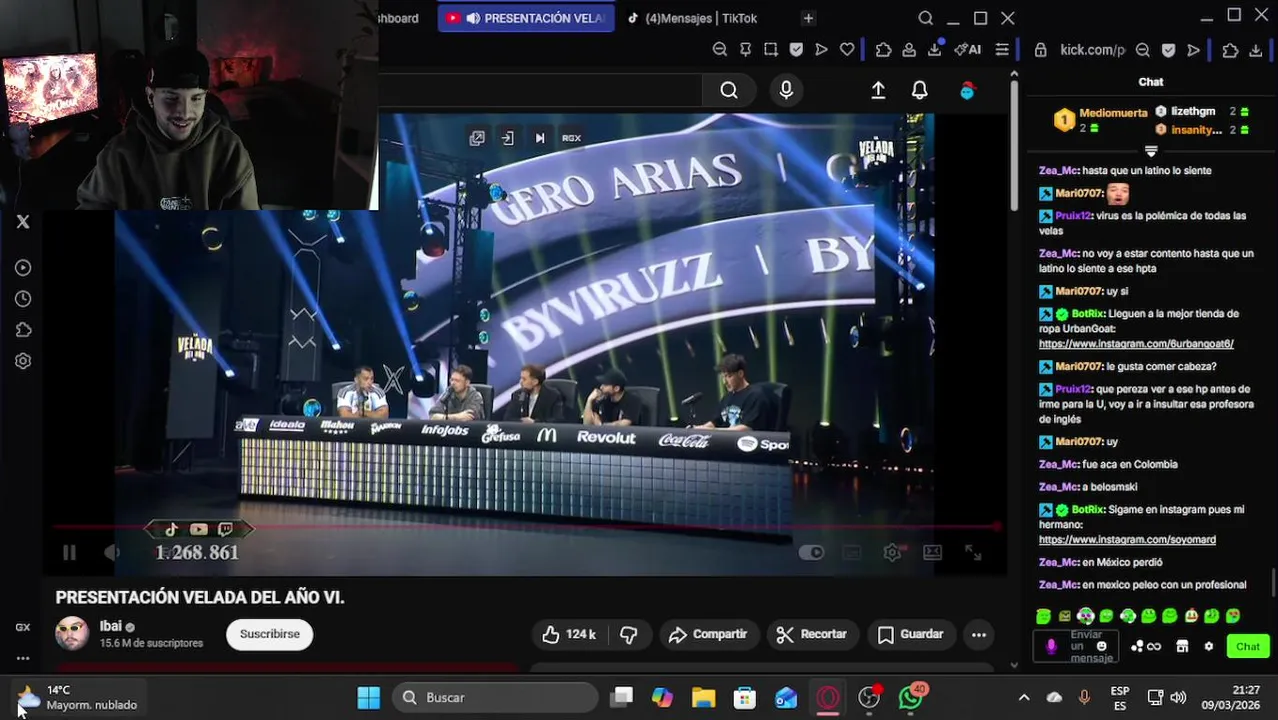Toggle the YouTube autoplay switch

811,552
